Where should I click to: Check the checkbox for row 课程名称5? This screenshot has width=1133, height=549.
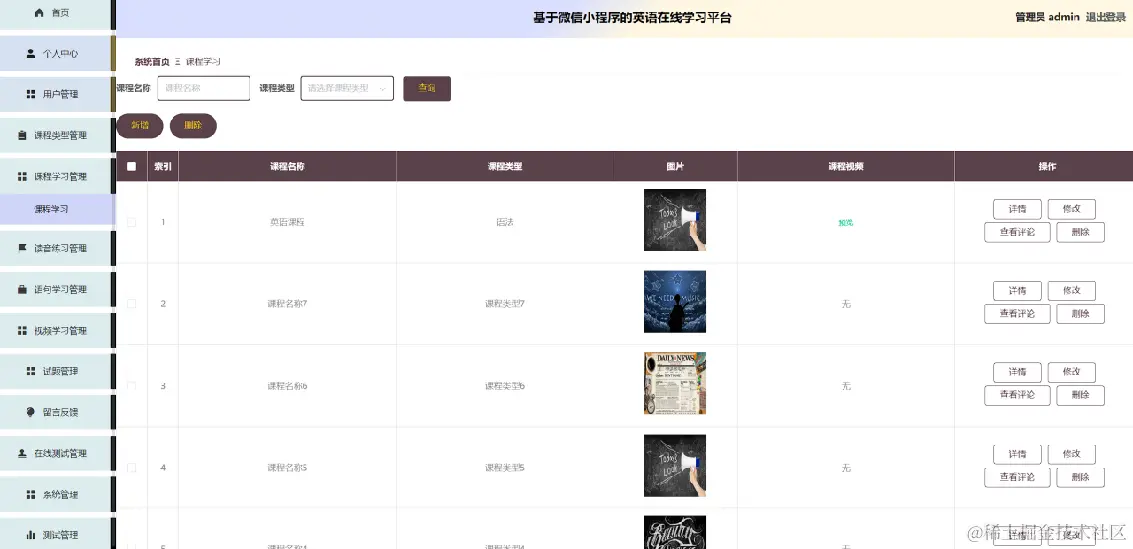tap(132, 467)
